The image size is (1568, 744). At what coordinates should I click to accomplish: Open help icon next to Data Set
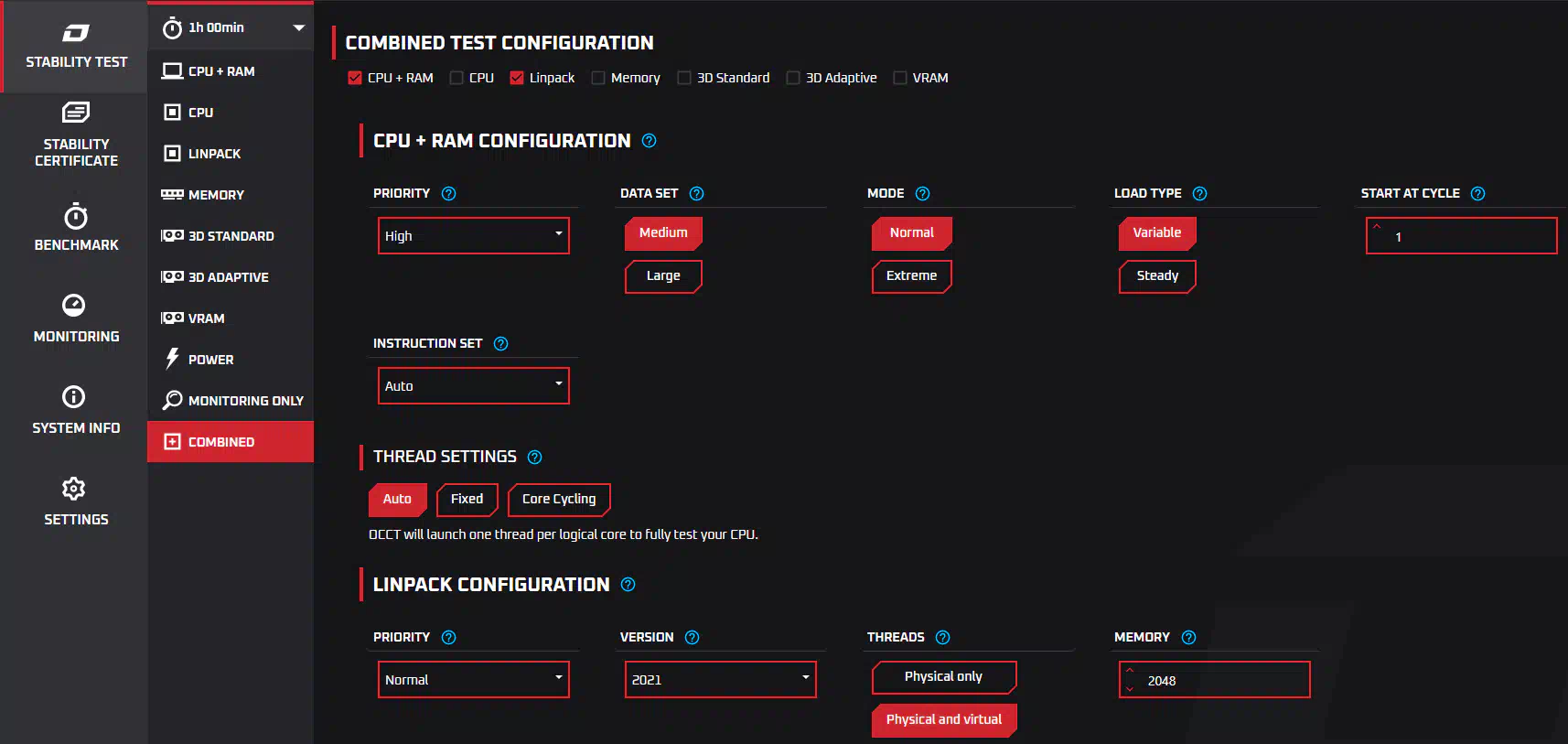pyautogui.click(x=697, y=193)
